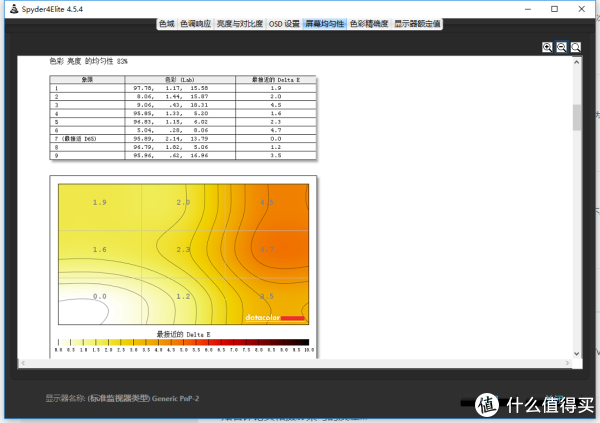
Task: Select the OSD 设置 tab
Action: (x=284, y=24)
